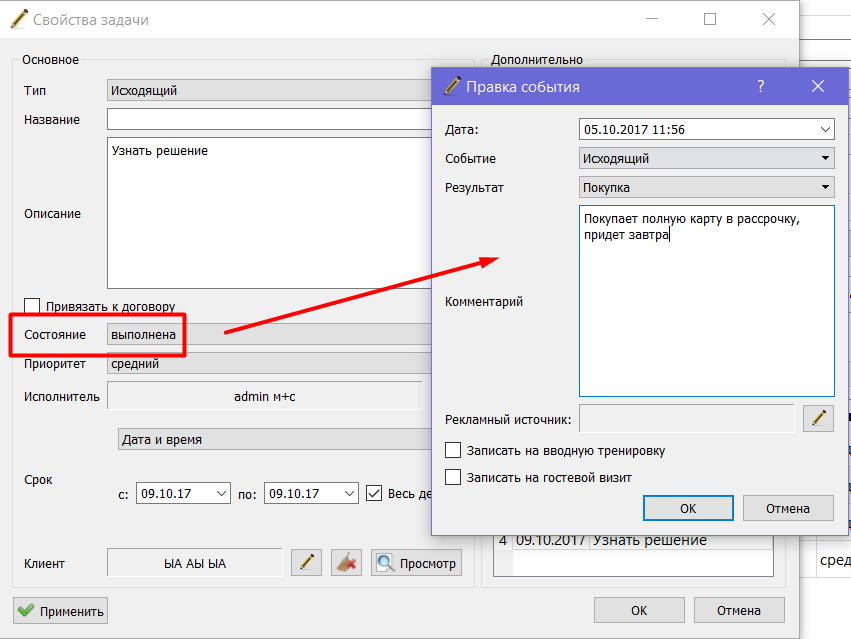Enable Привязать к договору checkbox
Image resolution: width=851 pixels, height=639 pixels.
32,306
